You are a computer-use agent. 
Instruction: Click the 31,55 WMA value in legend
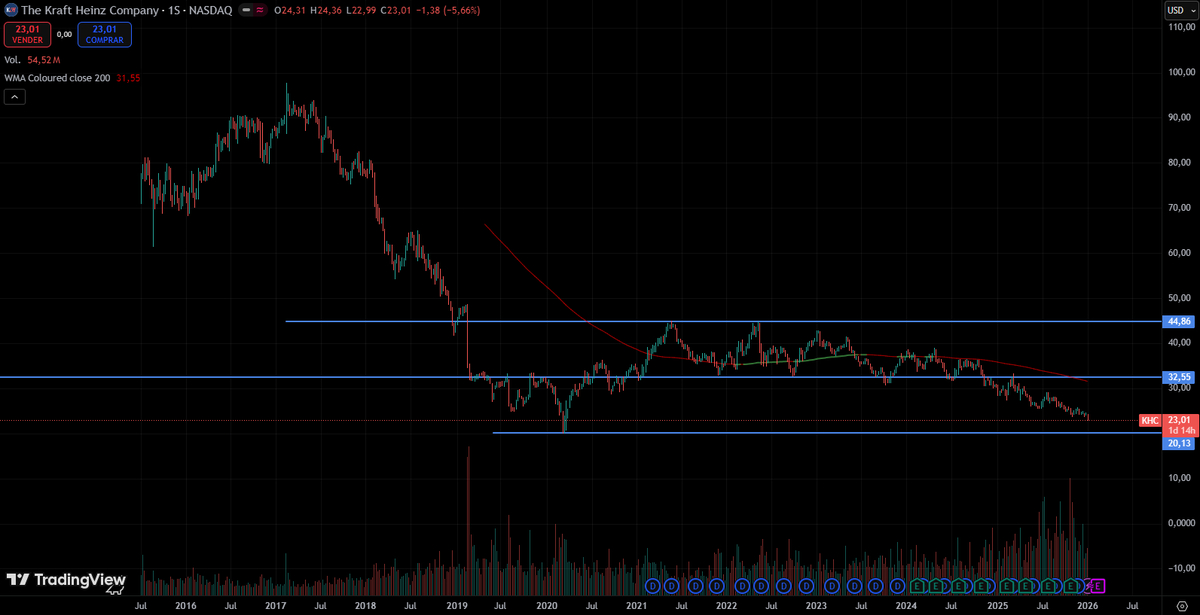(129, 78)
